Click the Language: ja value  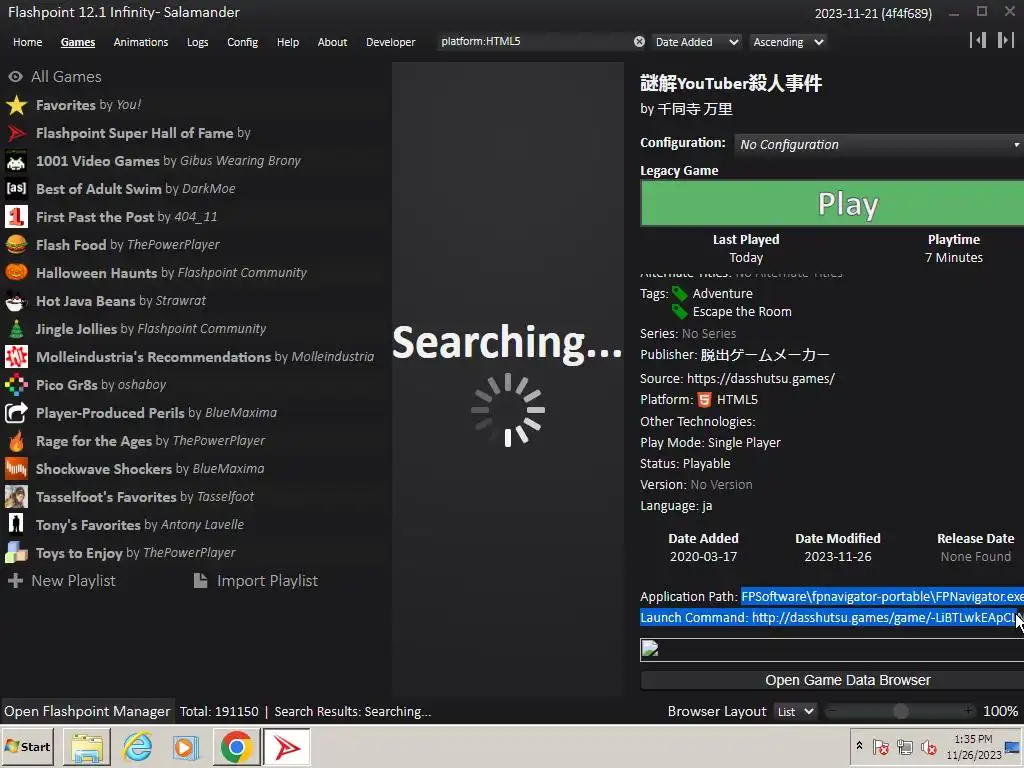707,506
